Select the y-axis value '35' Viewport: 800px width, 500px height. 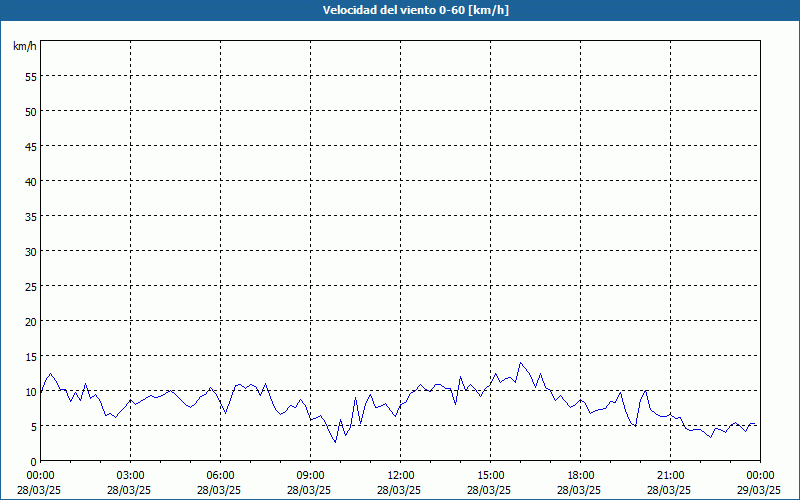tap(30, 217)
